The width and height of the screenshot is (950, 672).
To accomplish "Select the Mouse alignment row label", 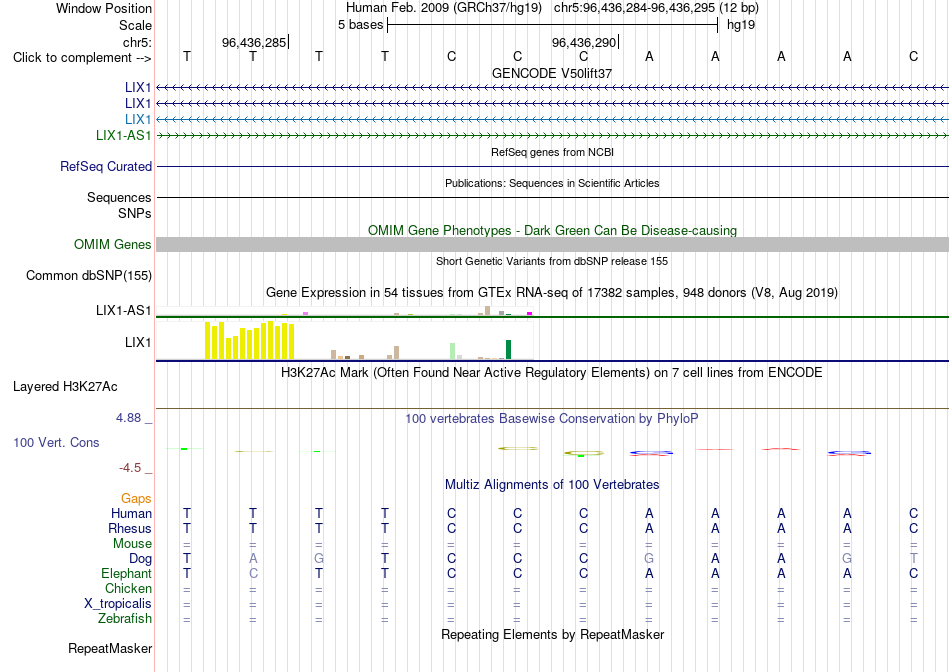I will pyautogui.click(x=132, y=544).
